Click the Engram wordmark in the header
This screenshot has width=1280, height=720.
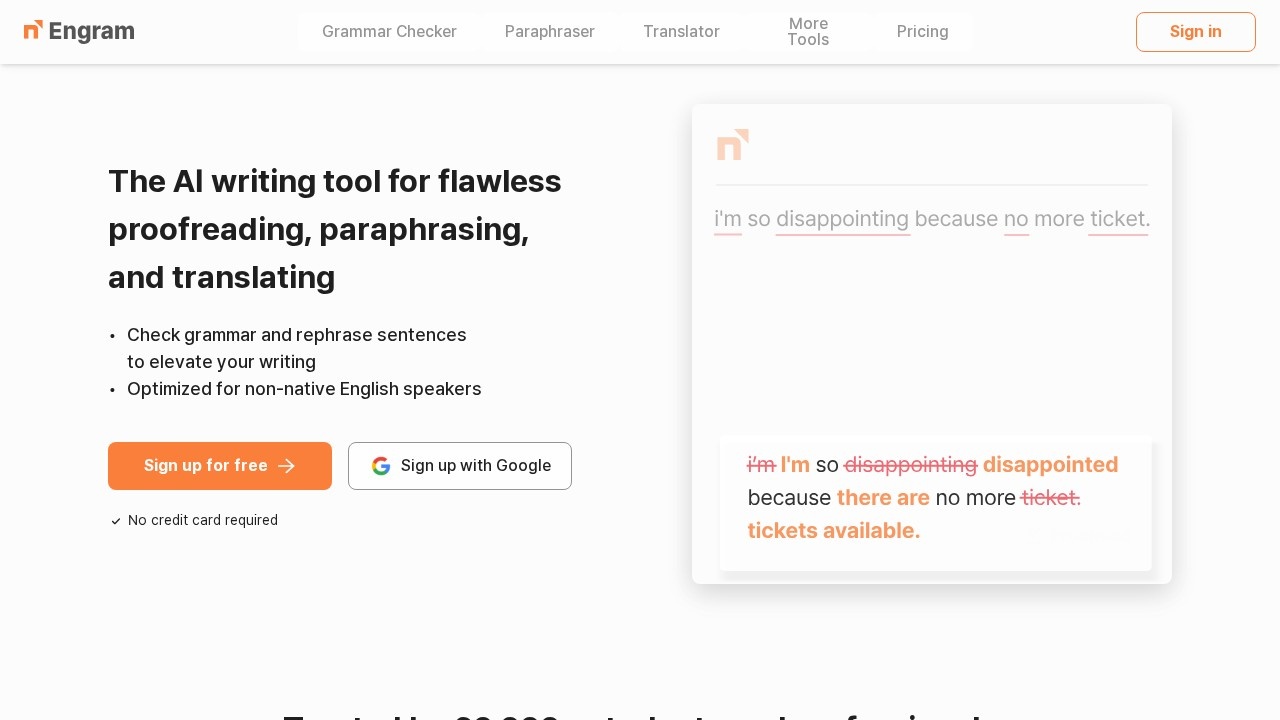click(91, 32)
